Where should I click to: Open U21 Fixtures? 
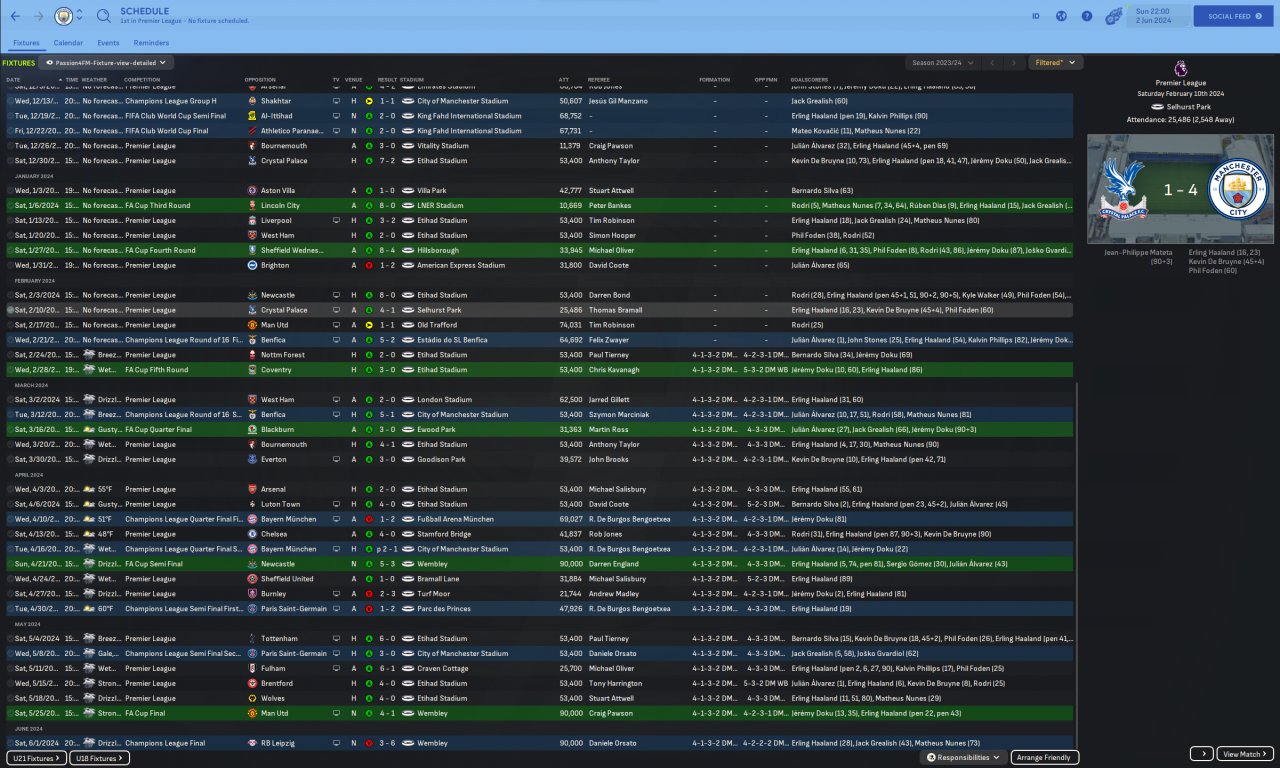click(x=35, y=758)
